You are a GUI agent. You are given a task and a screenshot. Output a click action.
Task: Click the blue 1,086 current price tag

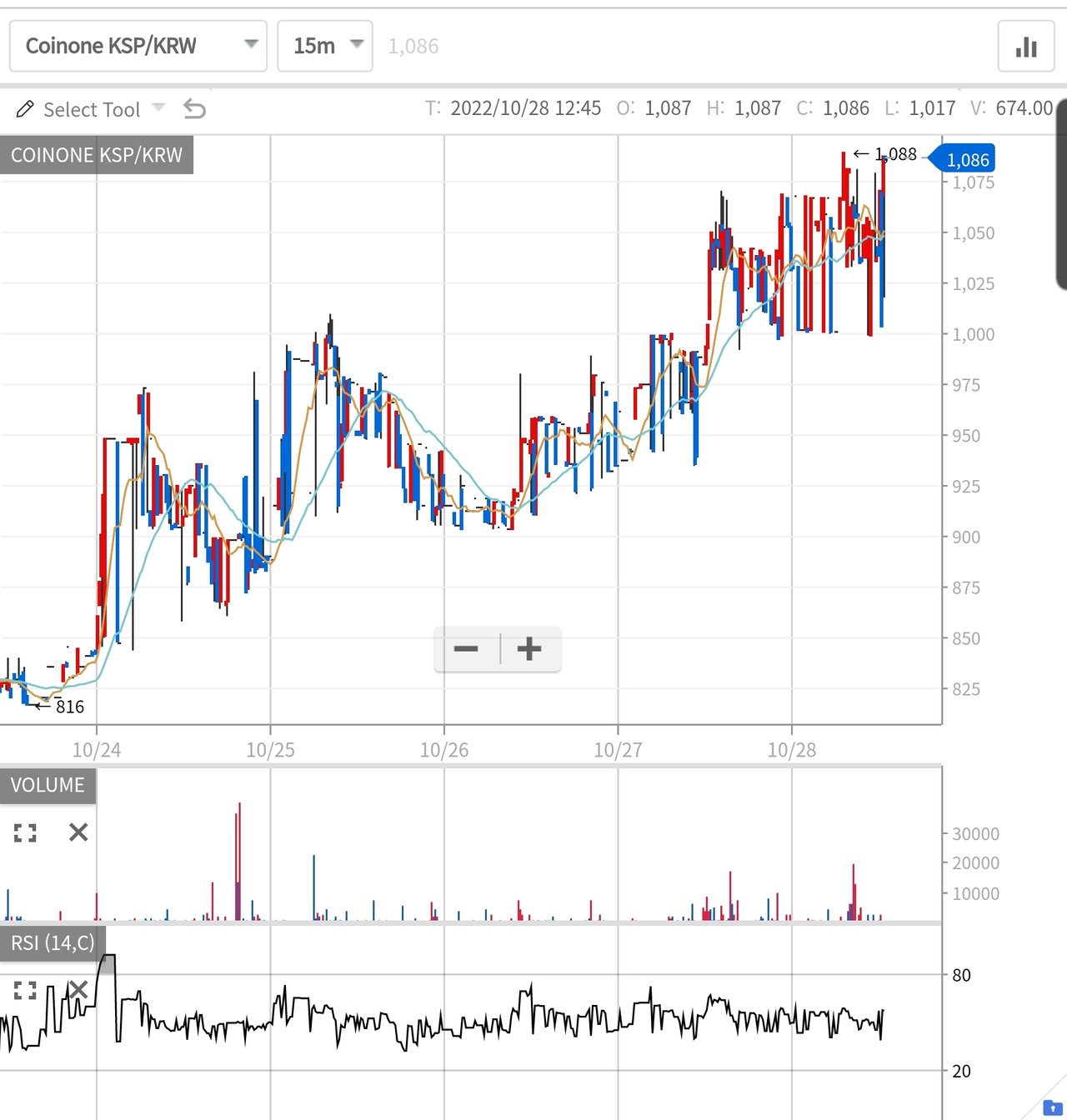point(963,159)
